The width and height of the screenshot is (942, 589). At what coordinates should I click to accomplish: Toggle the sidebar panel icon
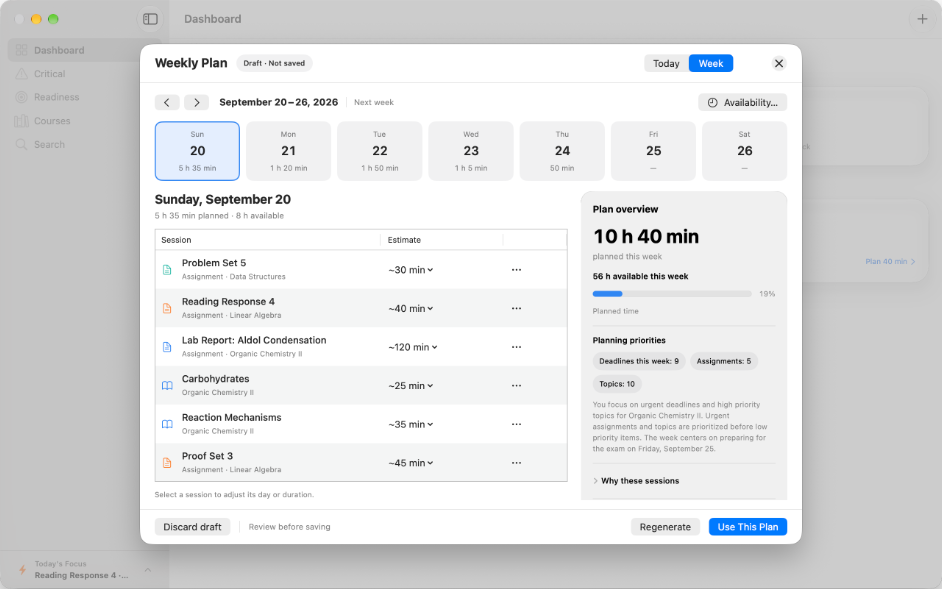click(150, 19)
